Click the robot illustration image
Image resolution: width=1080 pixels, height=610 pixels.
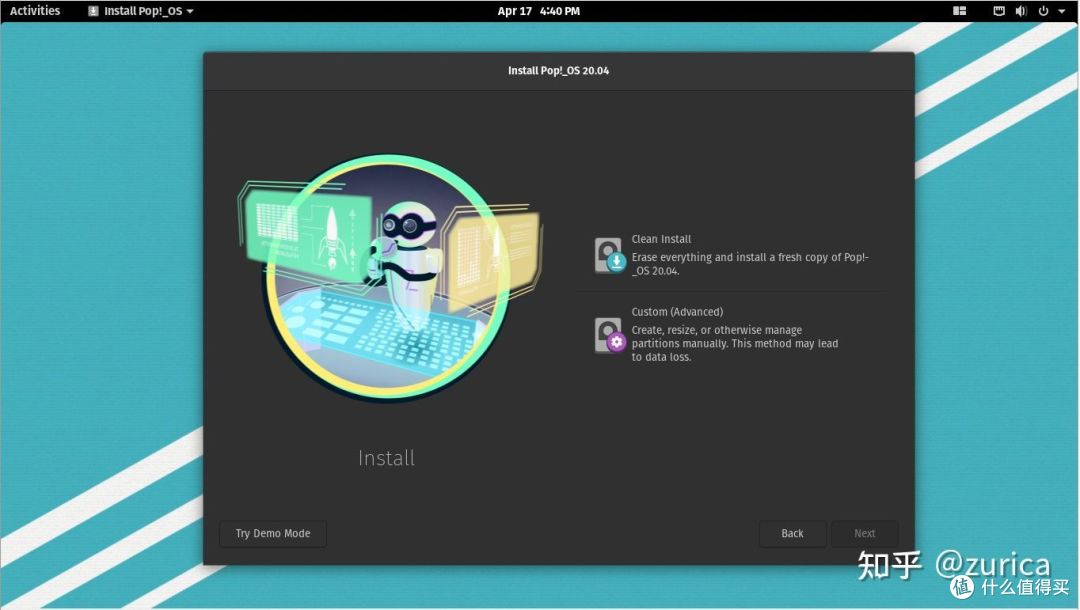[x=390, y=277]
